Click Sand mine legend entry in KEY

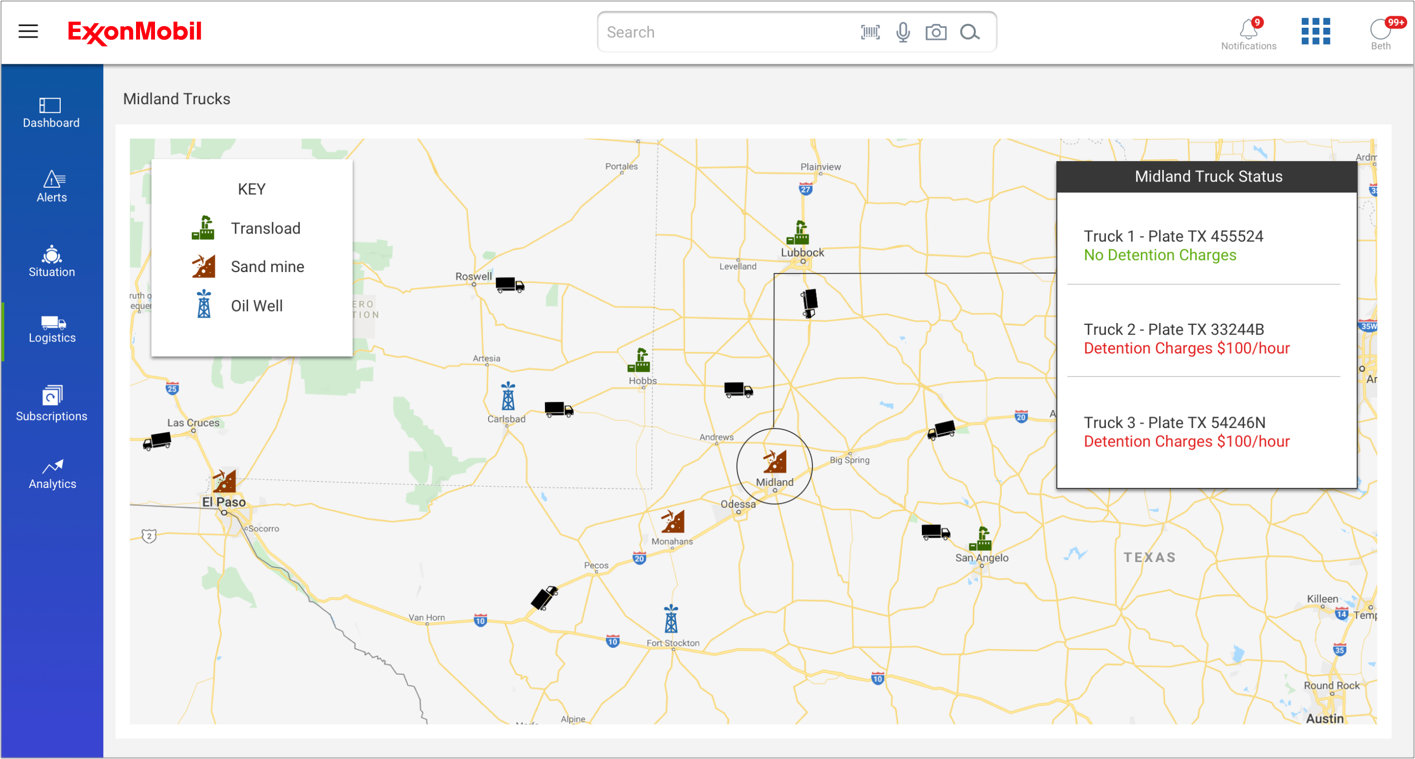(x=248, y=266)
